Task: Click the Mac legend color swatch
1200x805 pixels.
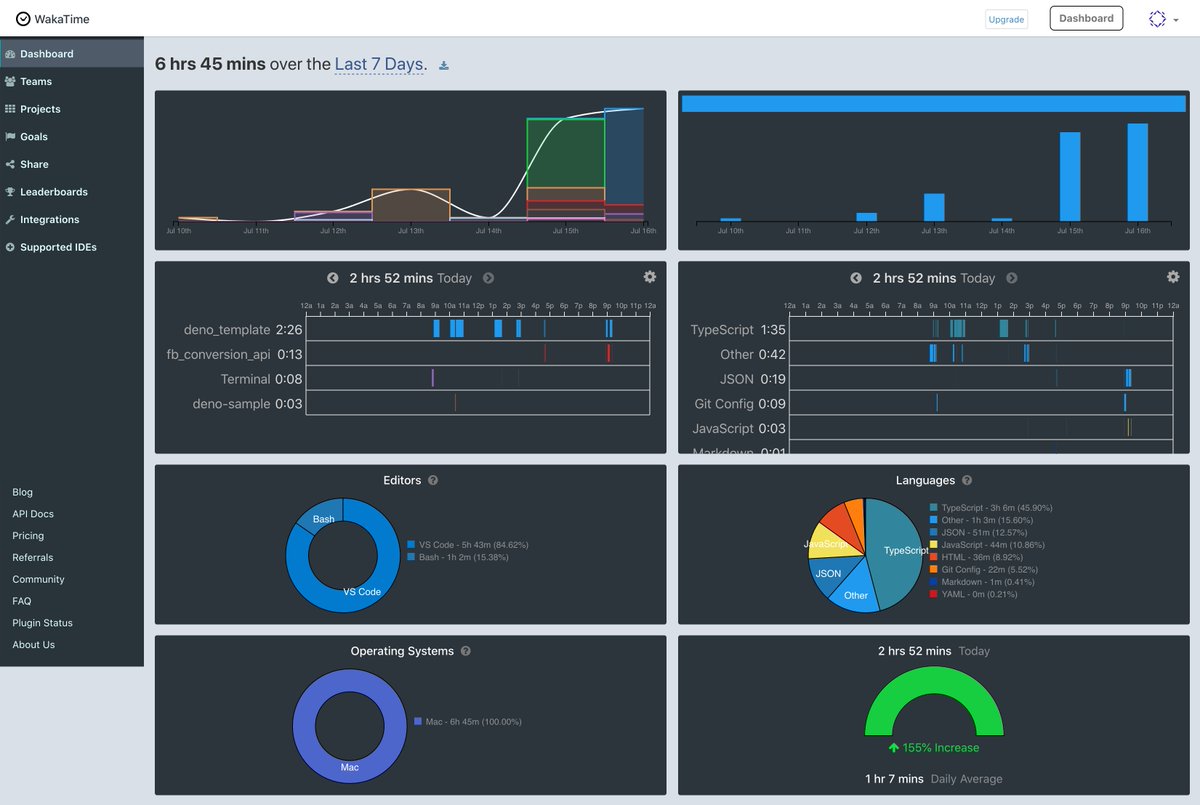Action: click(x=417, y=721)
